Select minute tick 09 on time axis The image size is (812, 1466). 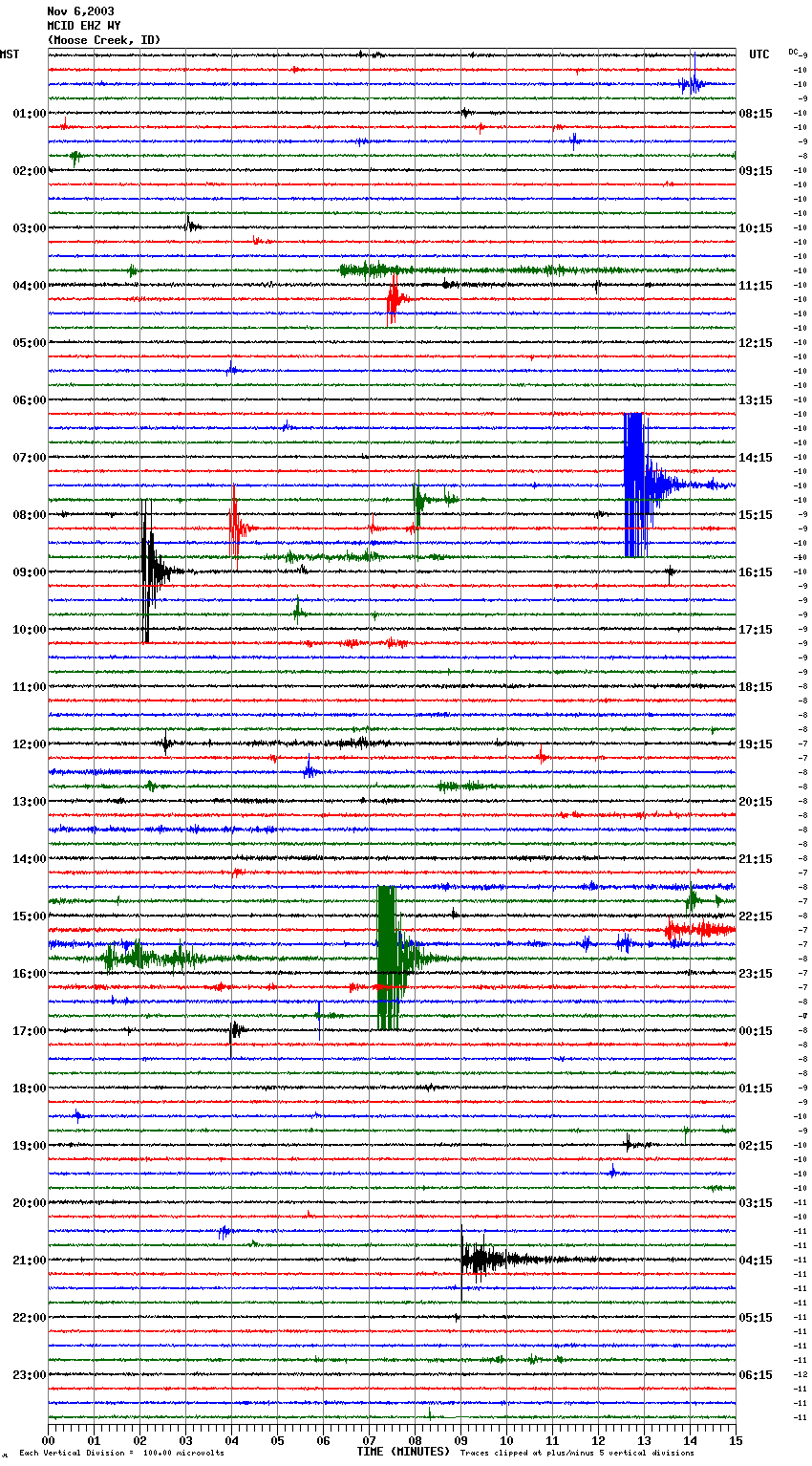pyautogui.click(x=460, y=1440)
